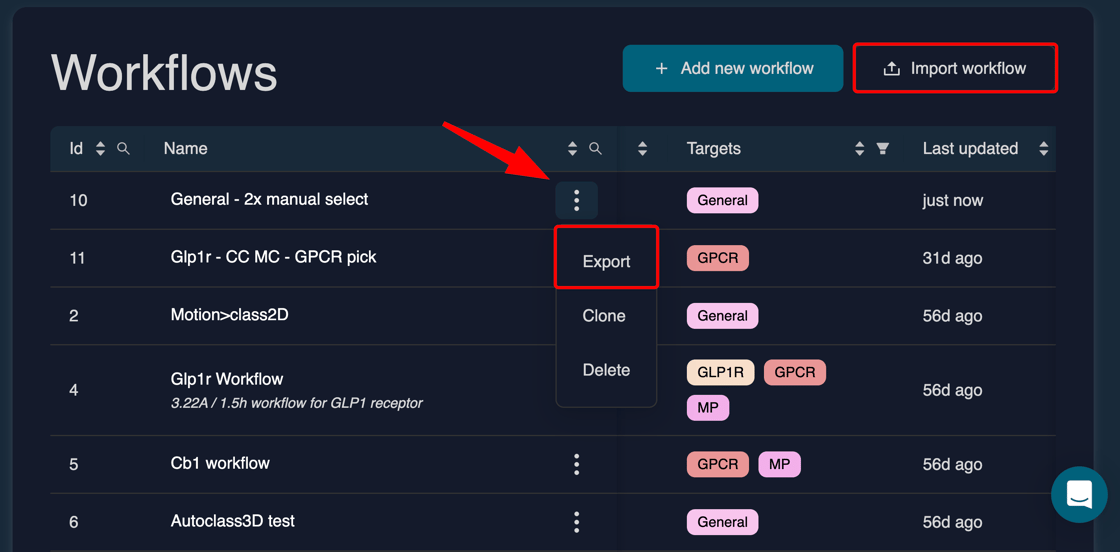Click MP tag in Cb1 workflow row

(x=779, y=464)
